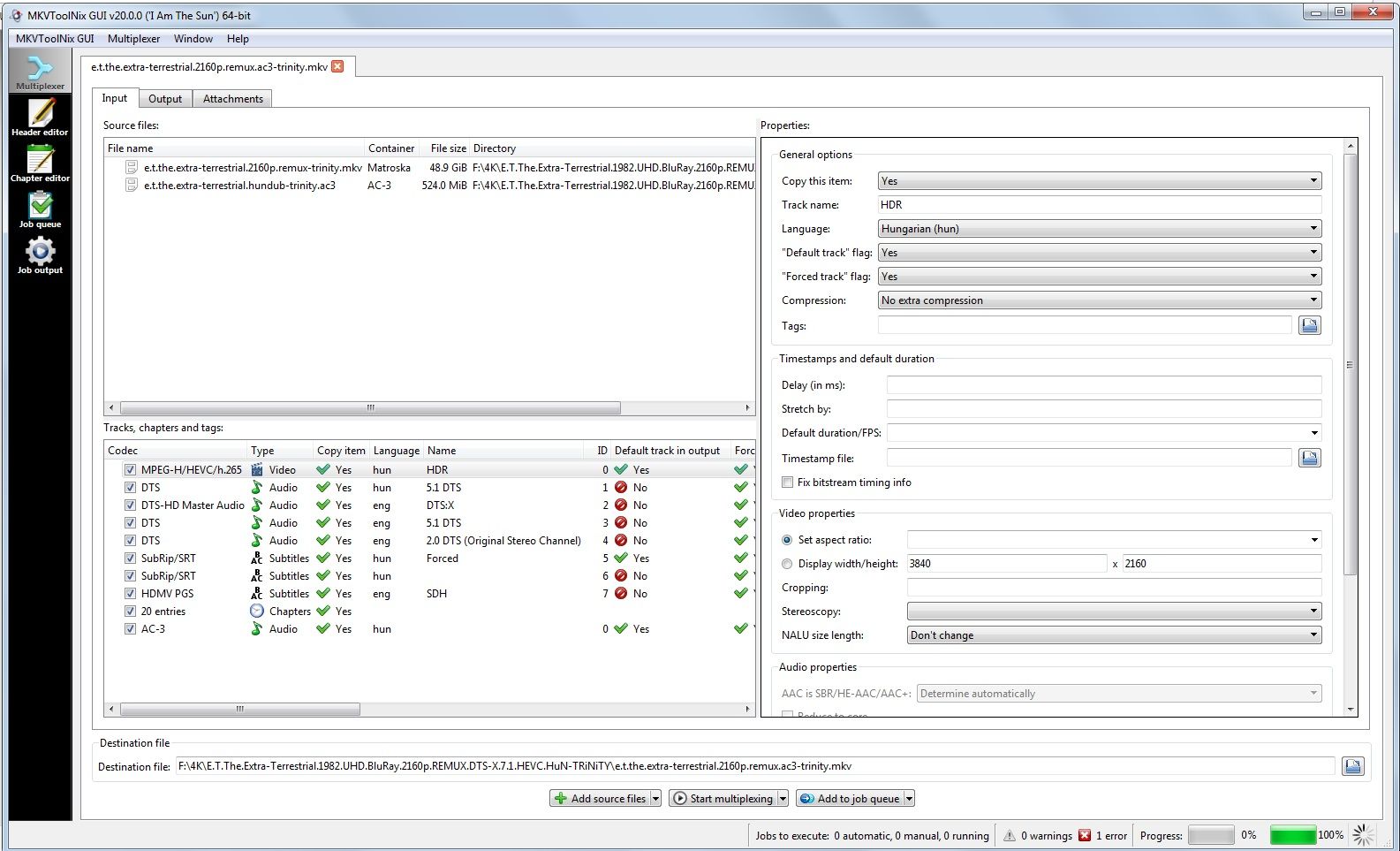Open the Help menu
Image resolution: width=1400 pixels, height=851 pixels.
238,39
